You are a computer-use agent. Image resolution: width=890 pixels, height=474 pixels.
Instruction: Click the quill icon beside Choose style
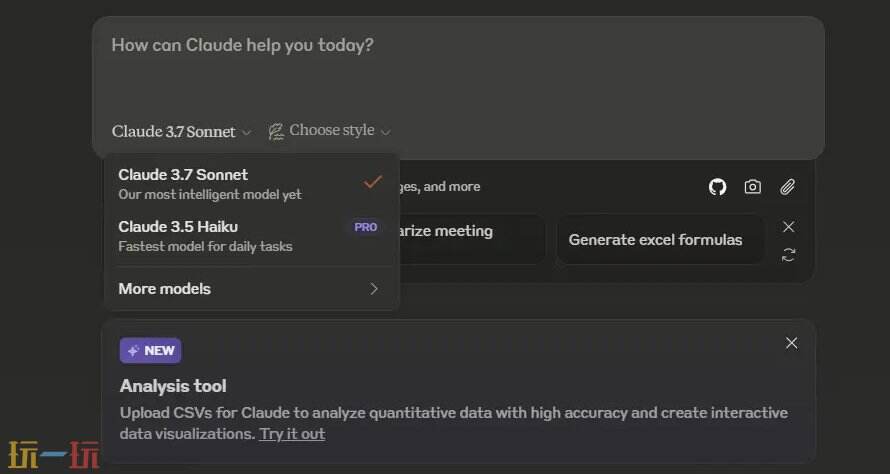coord(276,131)
